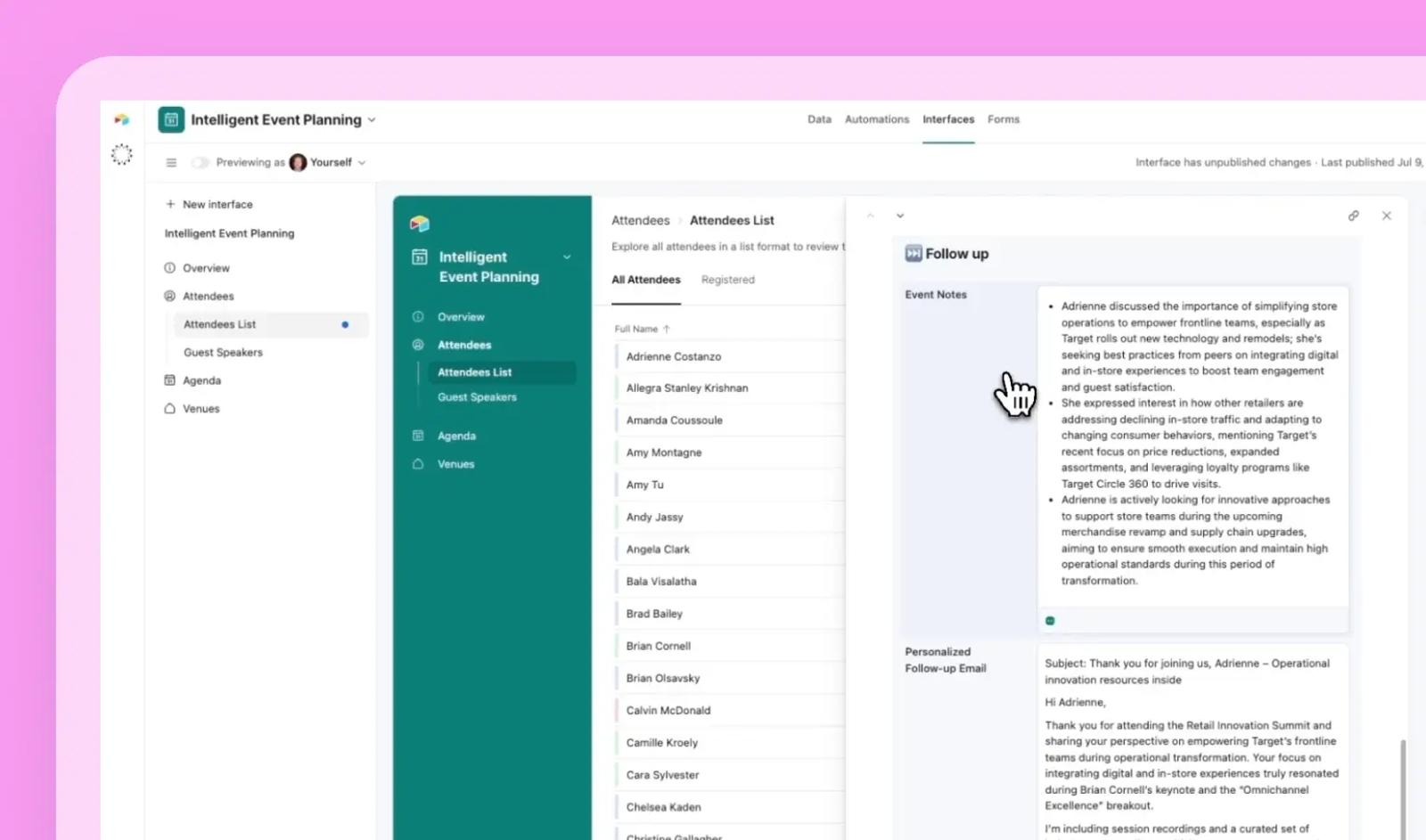Image resolution: width=1426 pixels, height=840 pixels.
Task: Open the Angela Clark record
Action: tap(730, 550)
